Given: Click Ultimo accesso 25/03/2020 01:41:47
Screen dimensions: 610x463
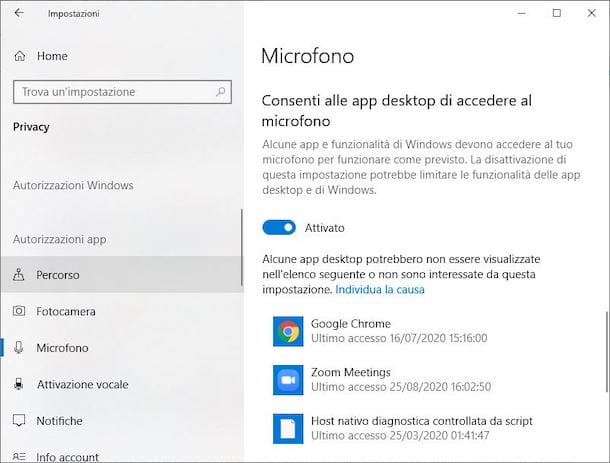Looking at the screenshot, I should coord(400,435).
